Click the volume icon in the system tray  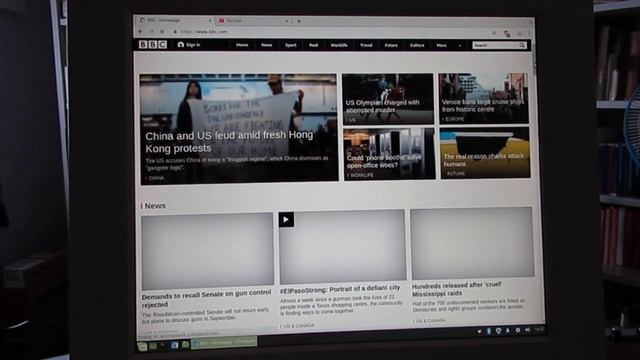527,330
